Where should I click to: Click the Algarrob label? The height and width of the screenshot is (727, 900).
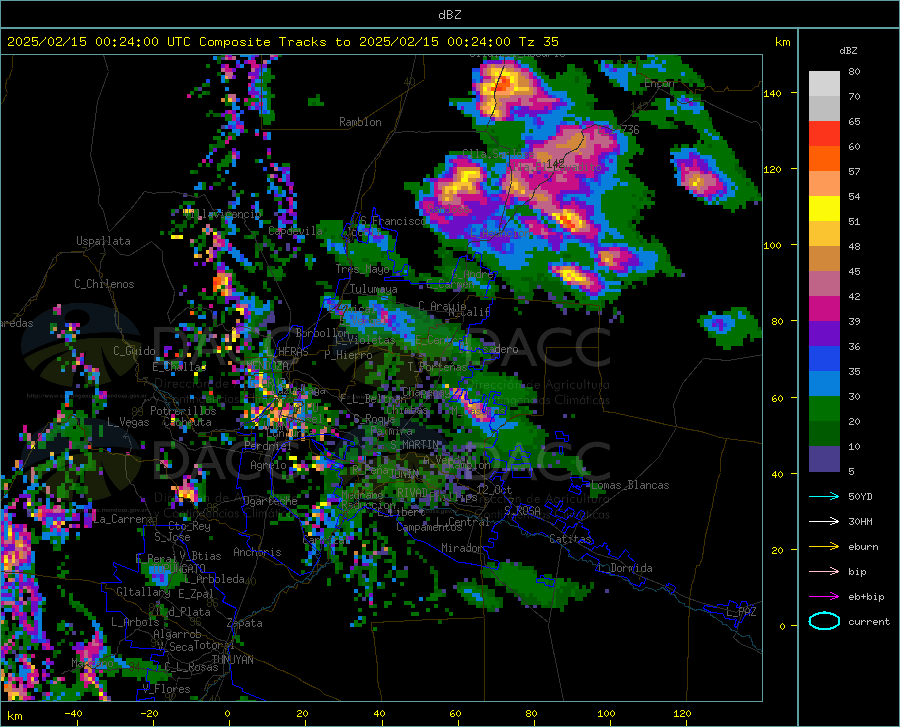pyautogui.click(x=177, y=634)
